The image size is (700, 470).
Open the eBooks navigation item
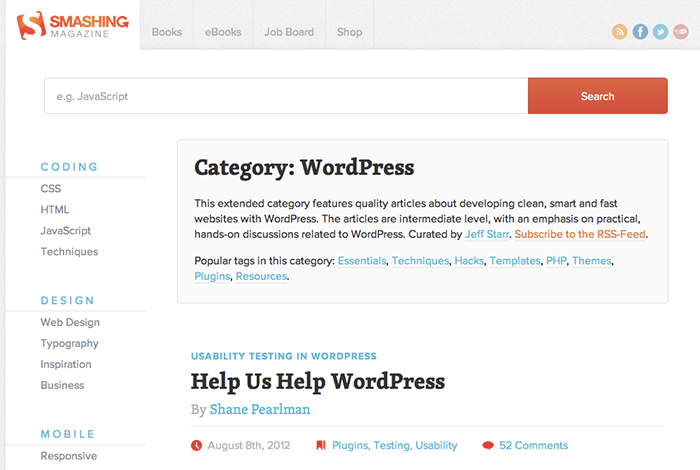(x=223, y=32)
